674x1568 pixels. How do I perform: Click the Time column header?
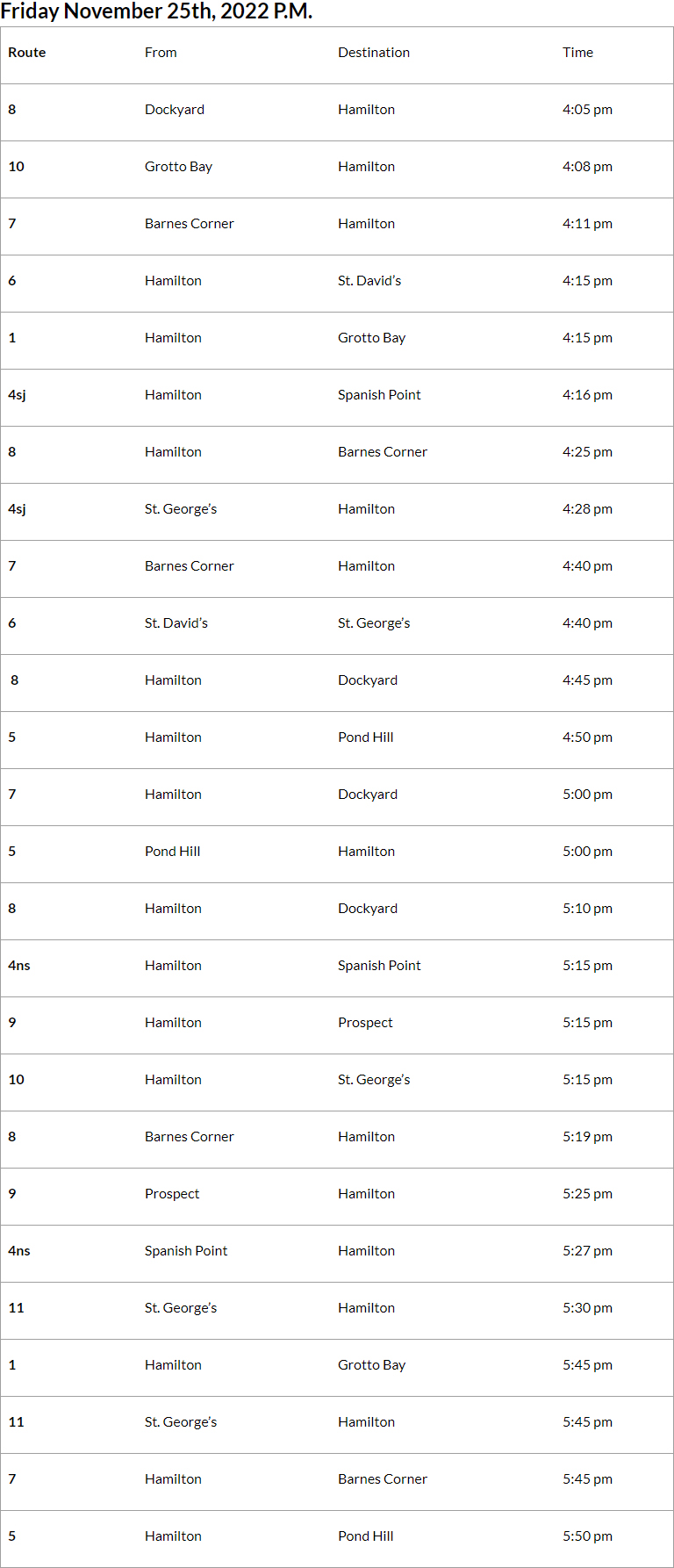coord(578,53)
